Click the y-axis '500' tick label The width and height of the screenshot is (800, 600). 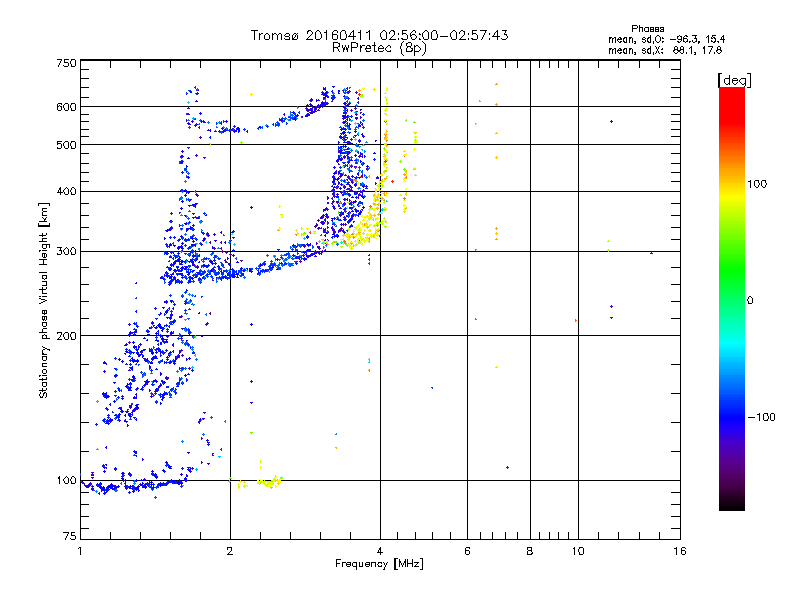66,145
